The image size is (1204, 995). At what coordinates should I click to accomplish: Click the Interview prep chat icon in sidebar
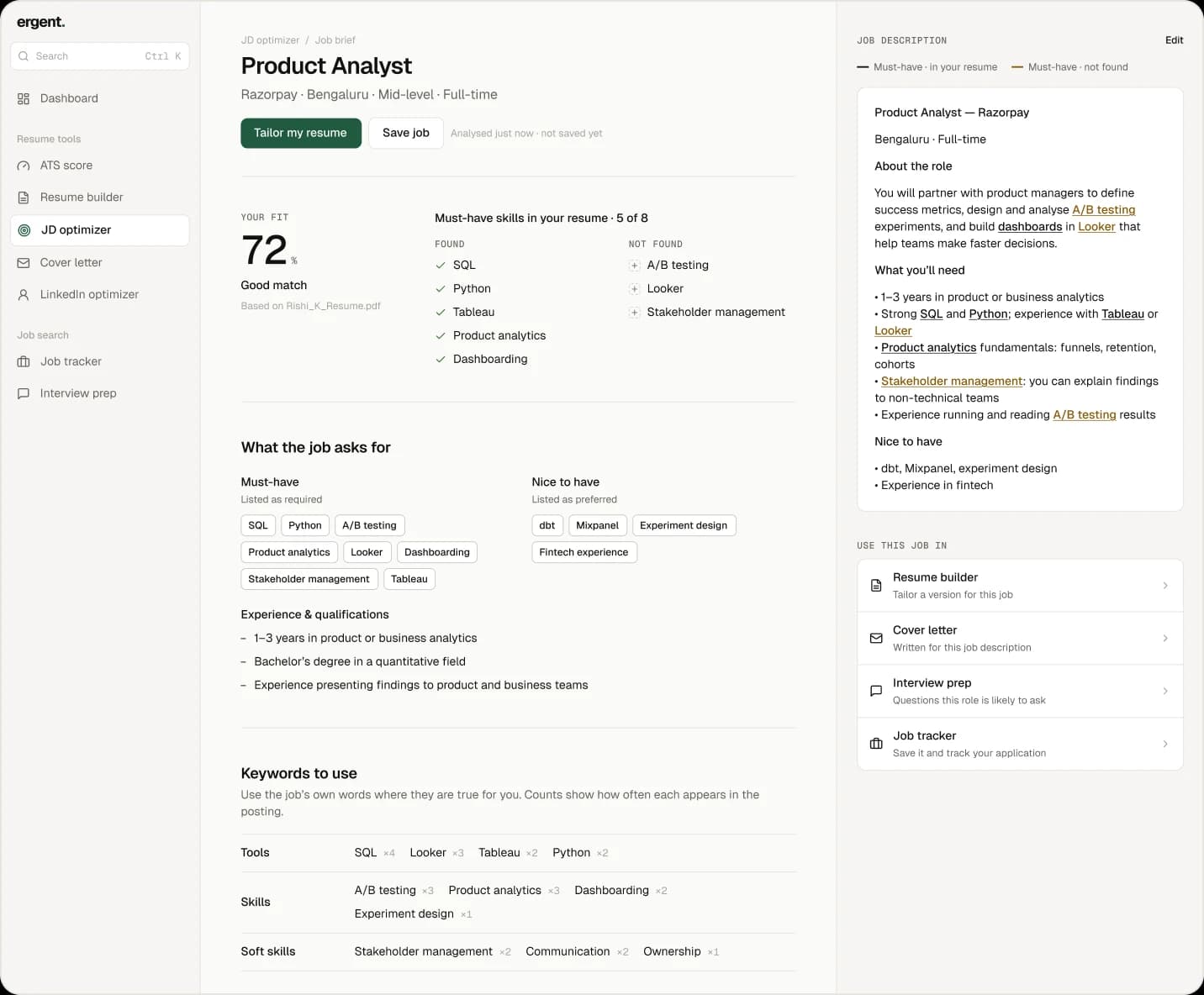point(24,393)
